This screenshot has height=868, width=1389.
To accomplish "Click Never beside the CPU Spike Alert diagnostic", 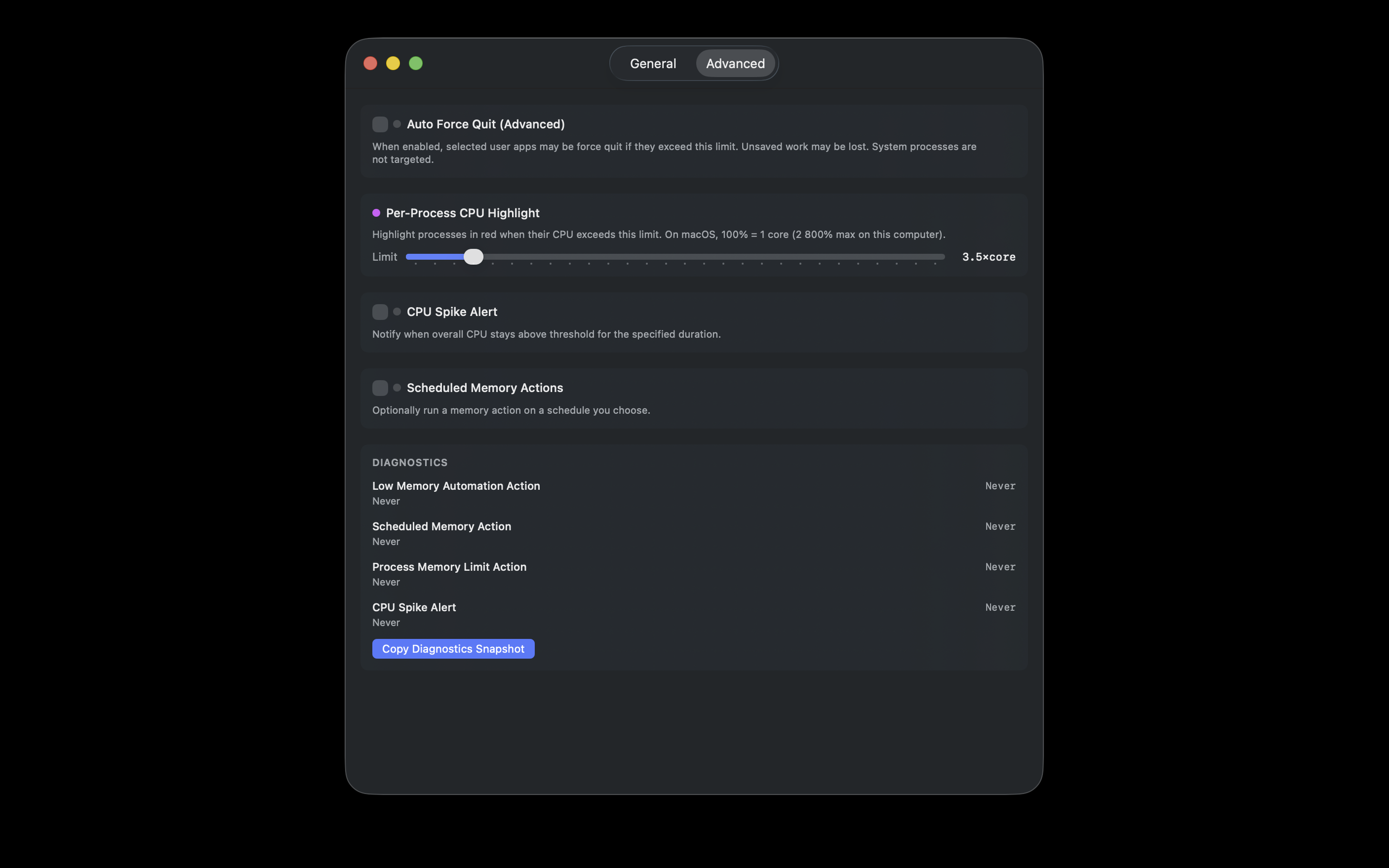I will click(x=999, y=607).
